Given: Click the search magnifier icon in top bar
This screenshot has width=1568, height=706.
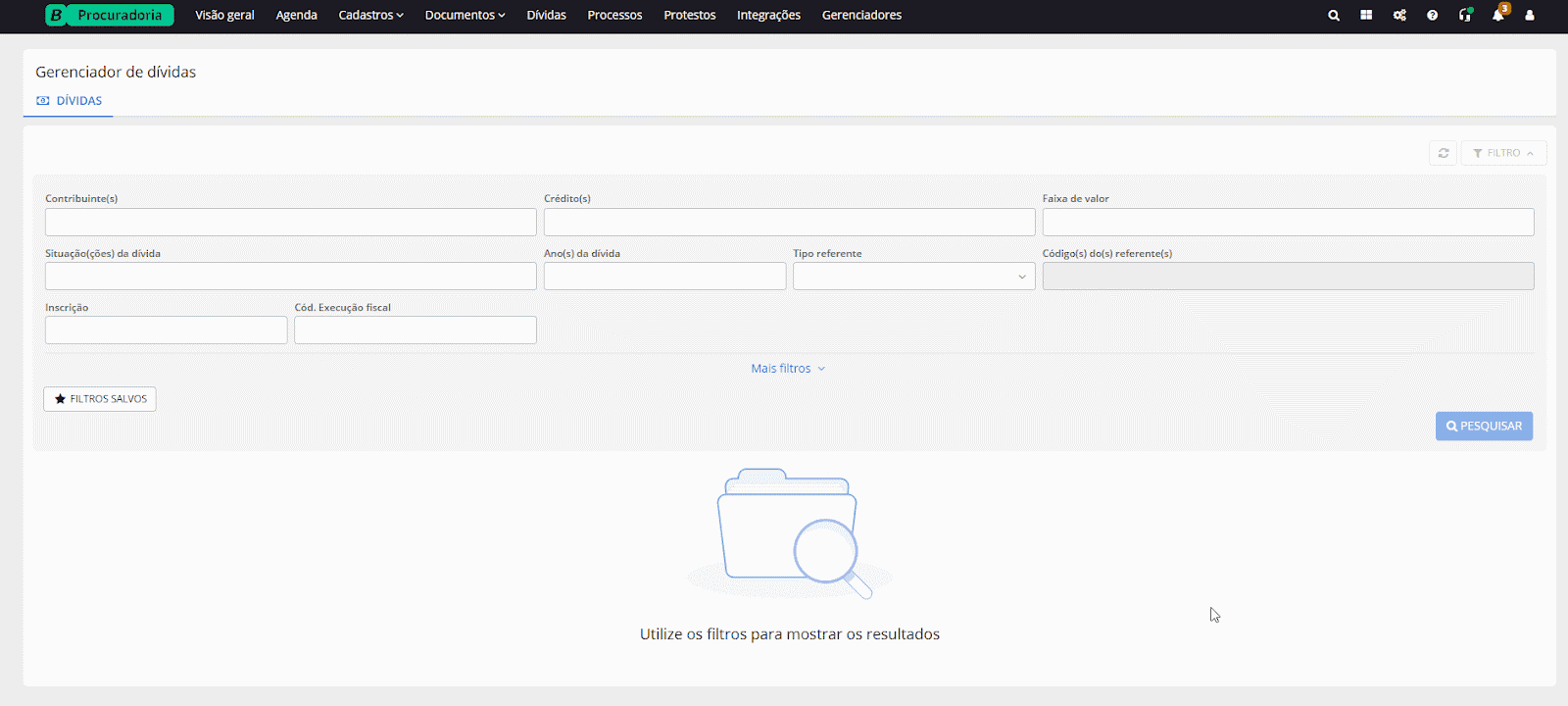Looking at the screenshot, I should [1334, 16].
